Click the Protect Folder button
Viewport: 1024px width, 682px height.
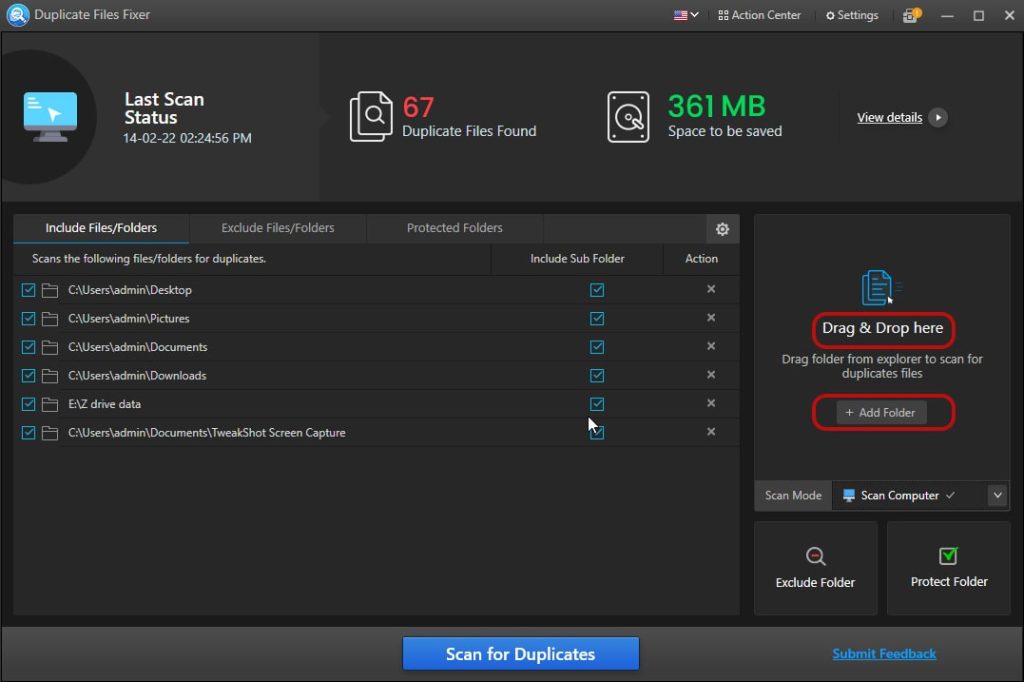pos(949,568)
